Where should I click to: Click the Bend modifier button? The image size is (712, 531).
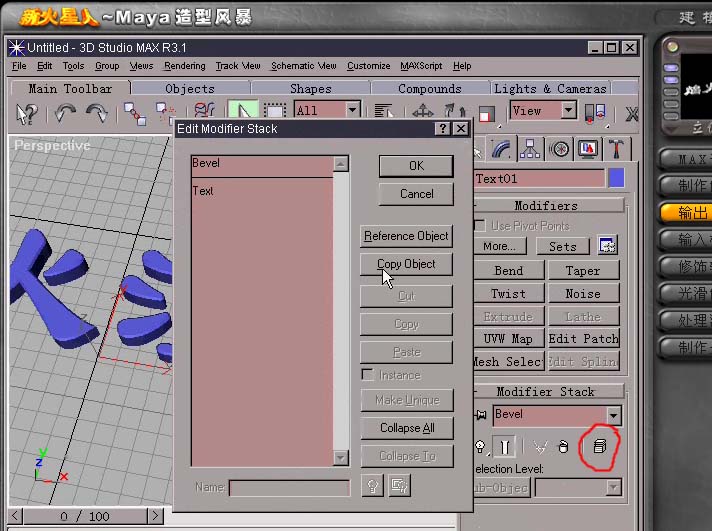click(x=509, y=271)
